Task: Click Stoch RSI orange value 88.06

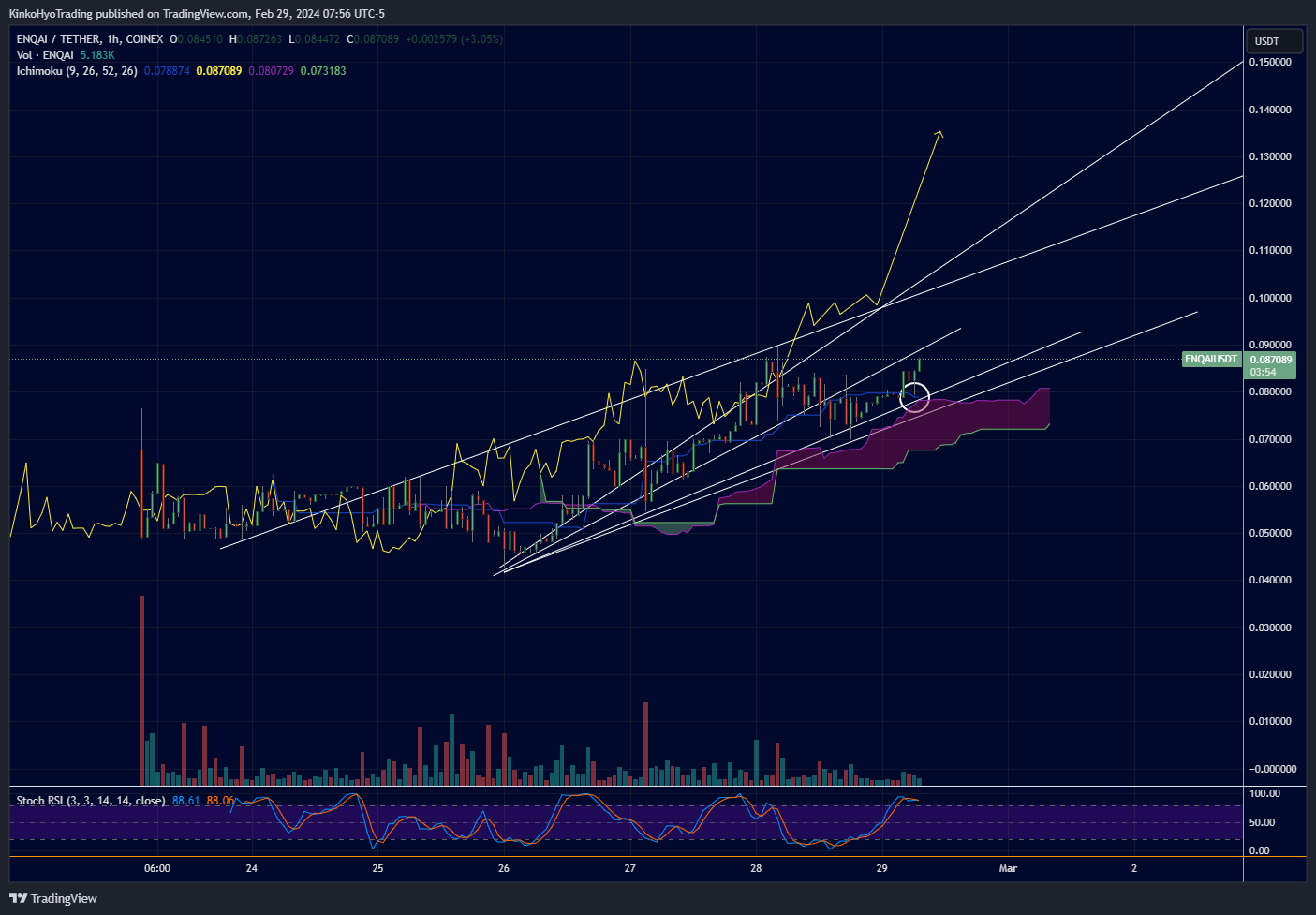Action: click(220, 801)
